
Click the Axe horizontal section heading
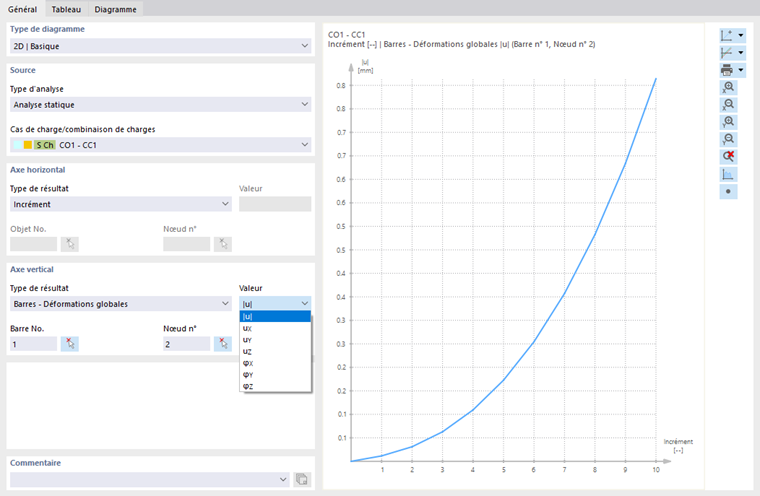37,170
